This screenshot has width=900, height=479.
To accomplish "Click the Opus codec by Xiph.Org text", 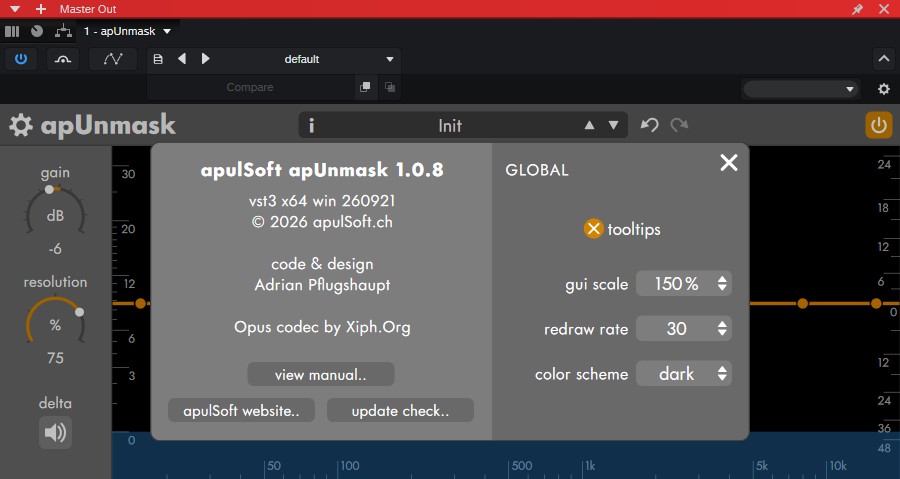I will click(322, 327).
